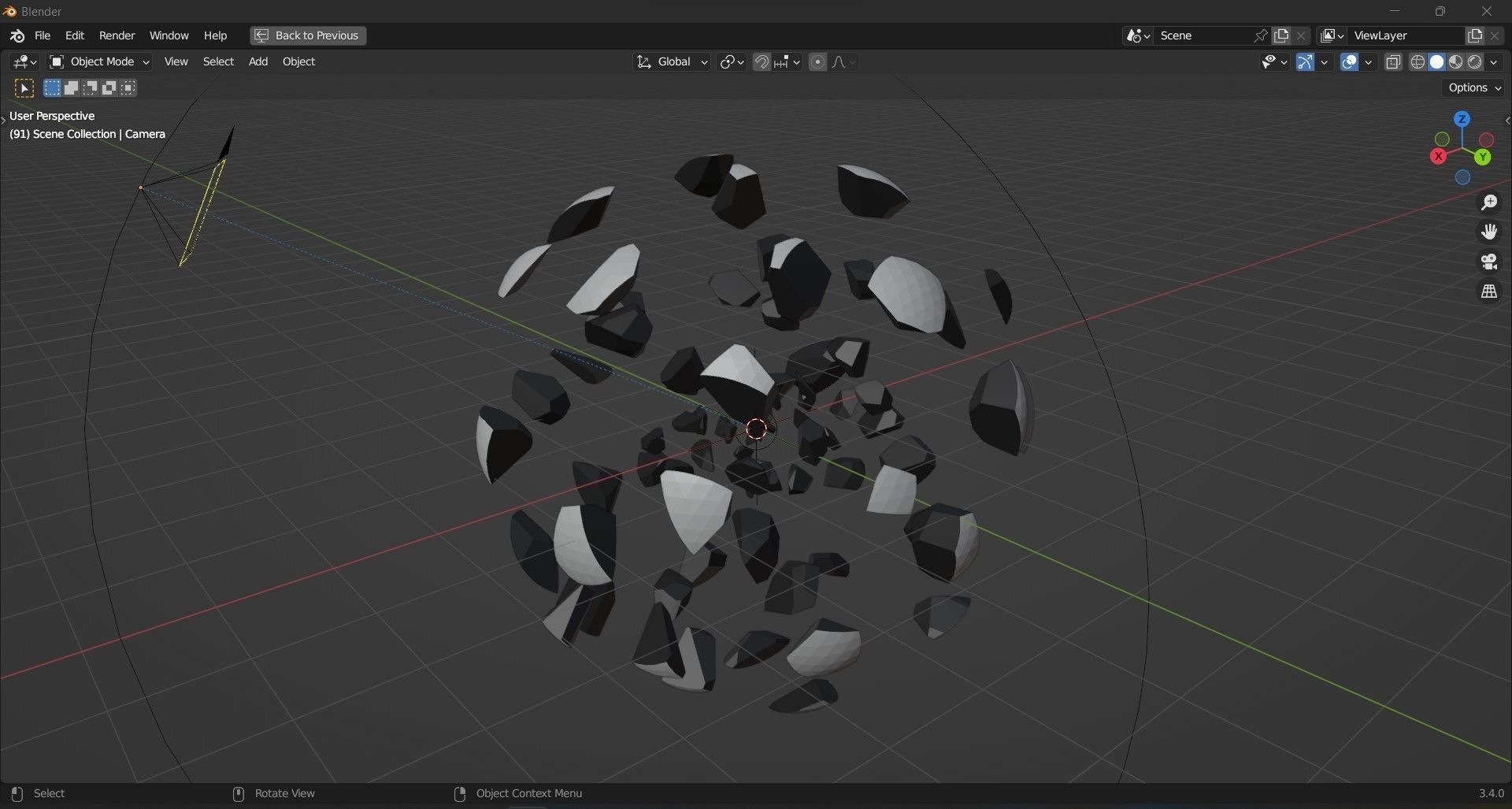Viewport: 1512px width, 809px height.
Task: Open the snapping options dropdown
Action: (787, 61)
